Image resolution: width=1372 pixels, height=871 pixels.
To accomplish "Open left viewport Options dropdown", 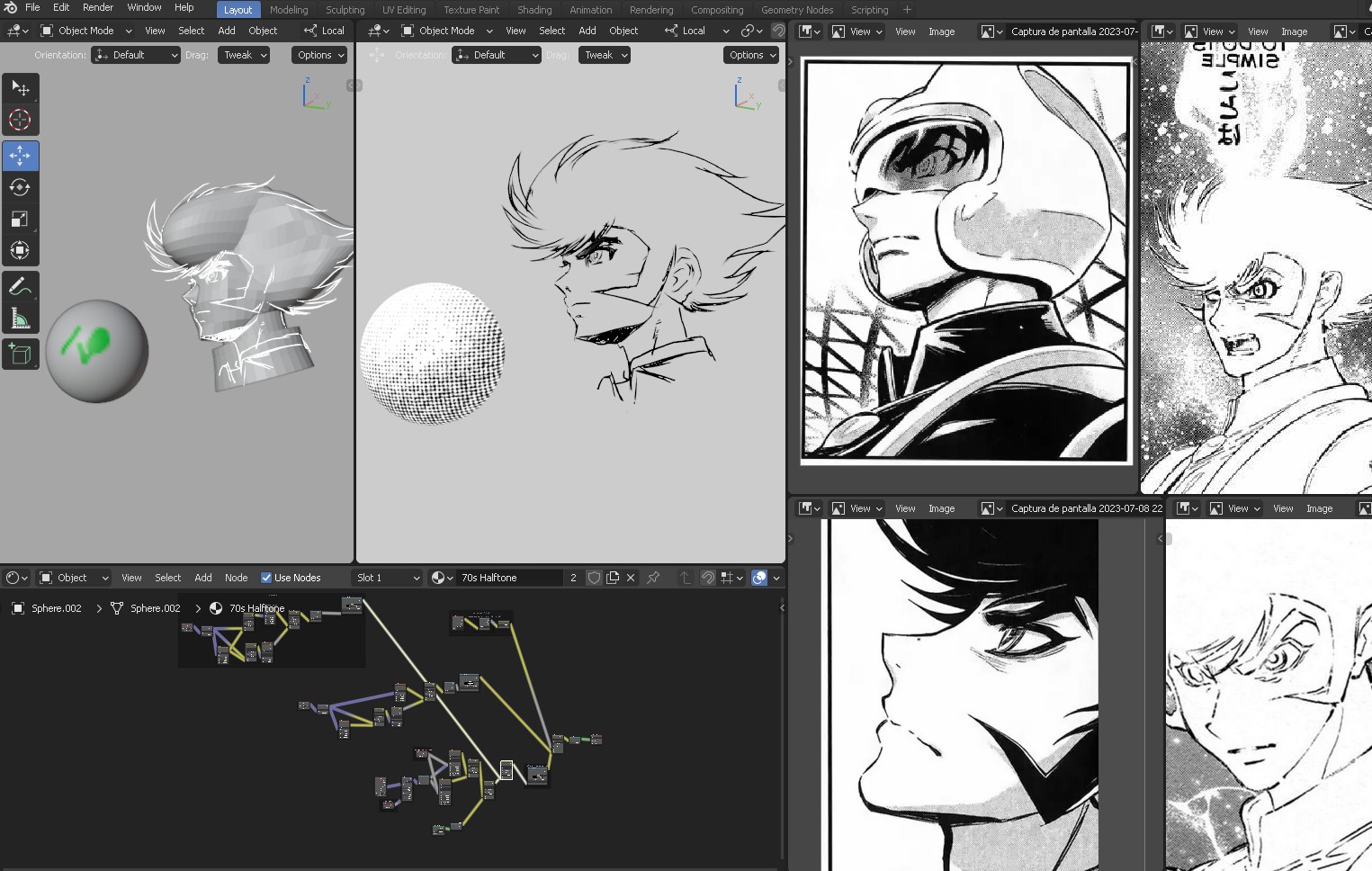I will (319, 55).
